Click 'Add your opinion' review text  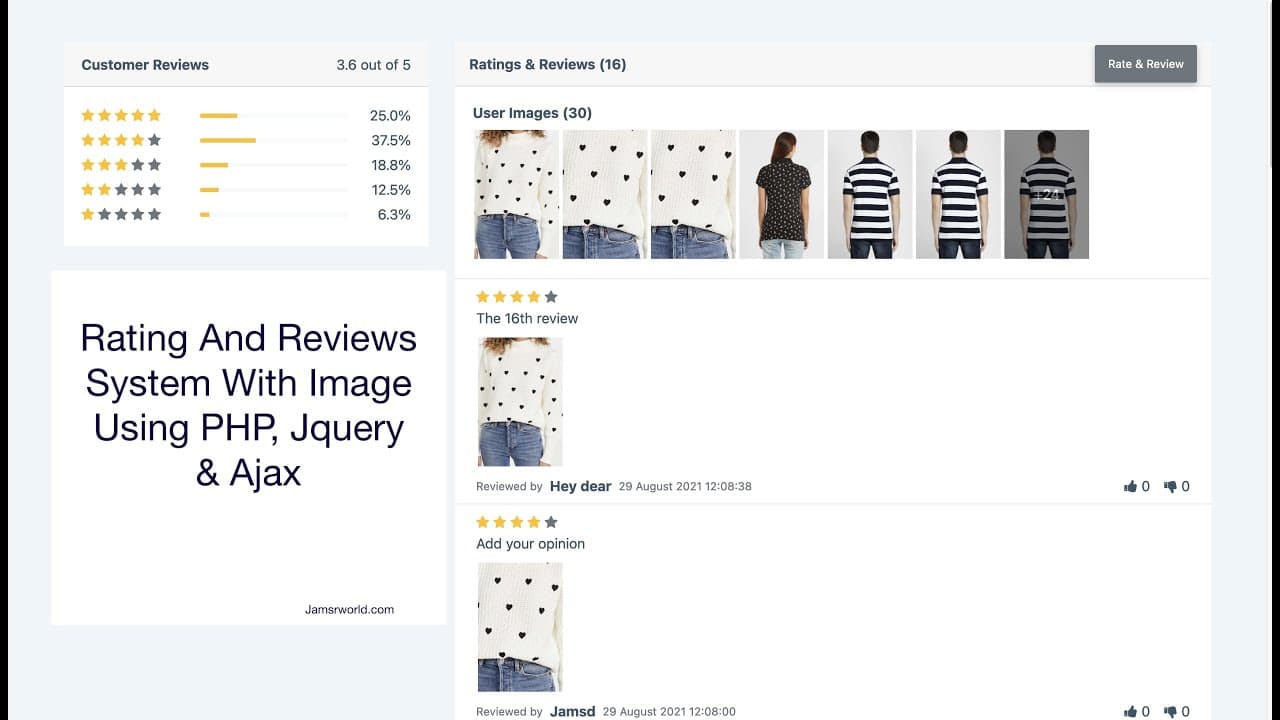(530, 544)
